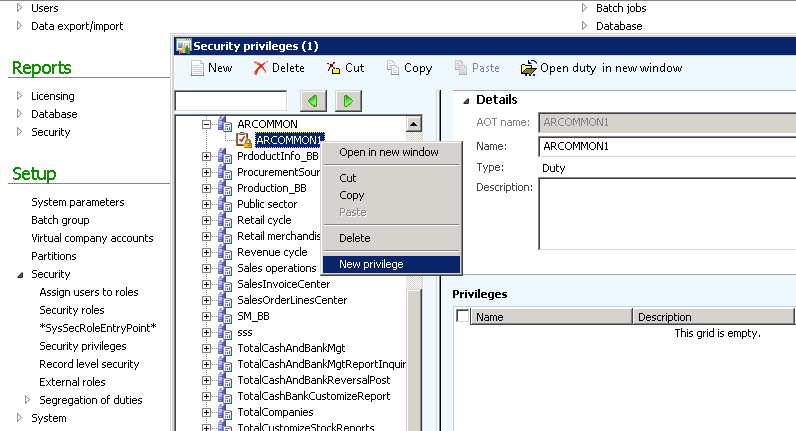Open Security roles link
The height and width of the screenshot is (431, 796).
pyautogui.click(x=72, y=310)
